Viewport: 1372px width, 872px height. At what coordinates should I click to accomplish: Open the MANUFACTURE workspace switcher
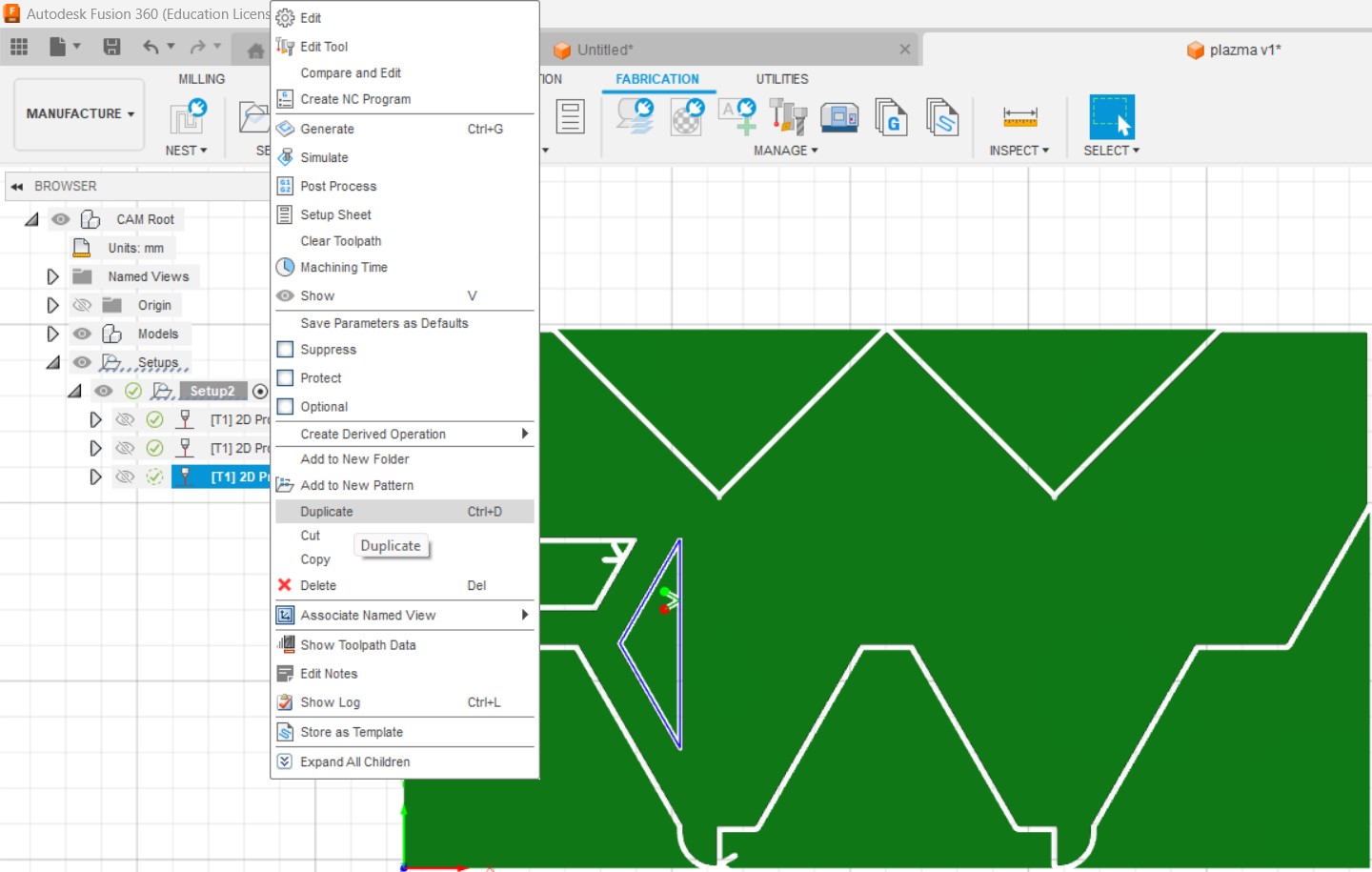coord(78,113)
